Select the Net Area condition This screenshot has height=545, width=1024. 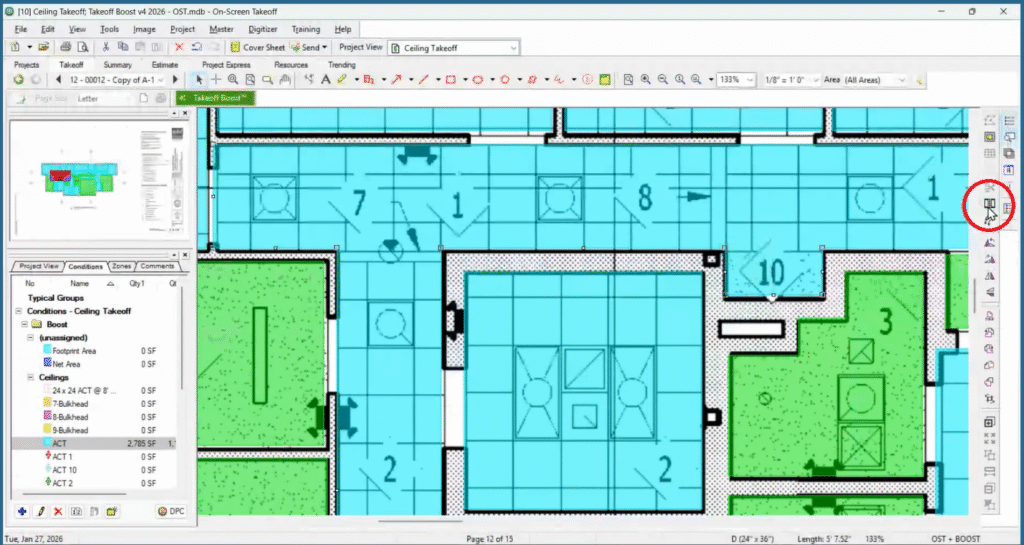click(x=66, y=364)
